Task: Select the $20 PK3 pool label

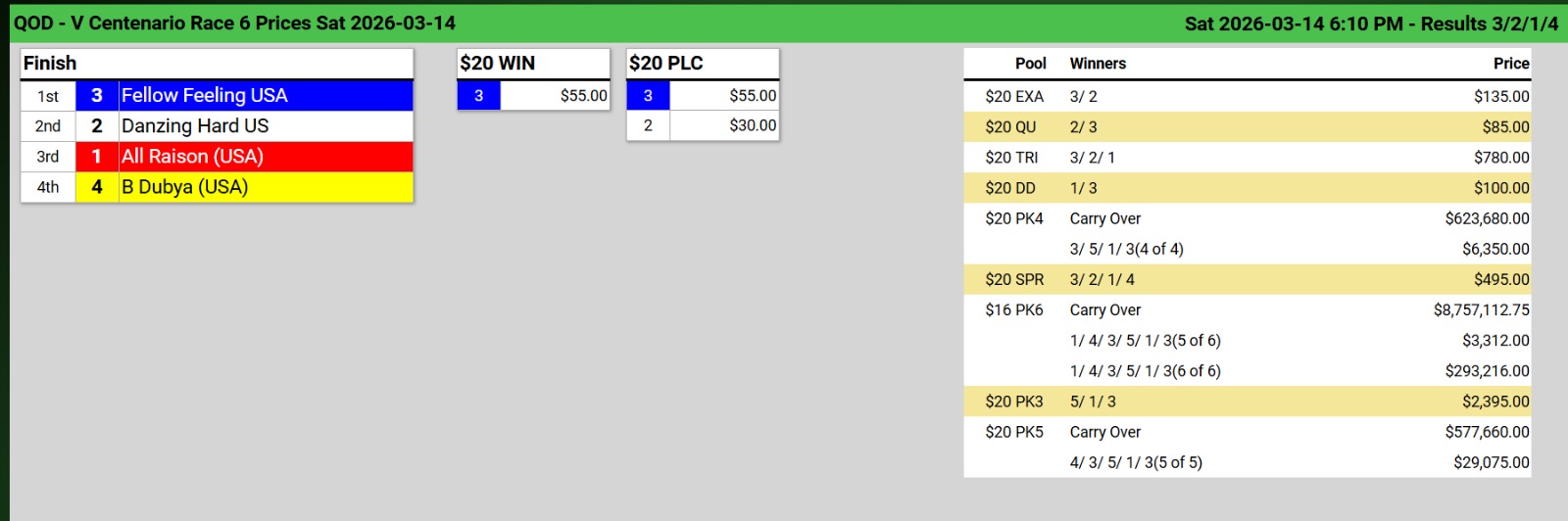Action: coord(1014,402)
